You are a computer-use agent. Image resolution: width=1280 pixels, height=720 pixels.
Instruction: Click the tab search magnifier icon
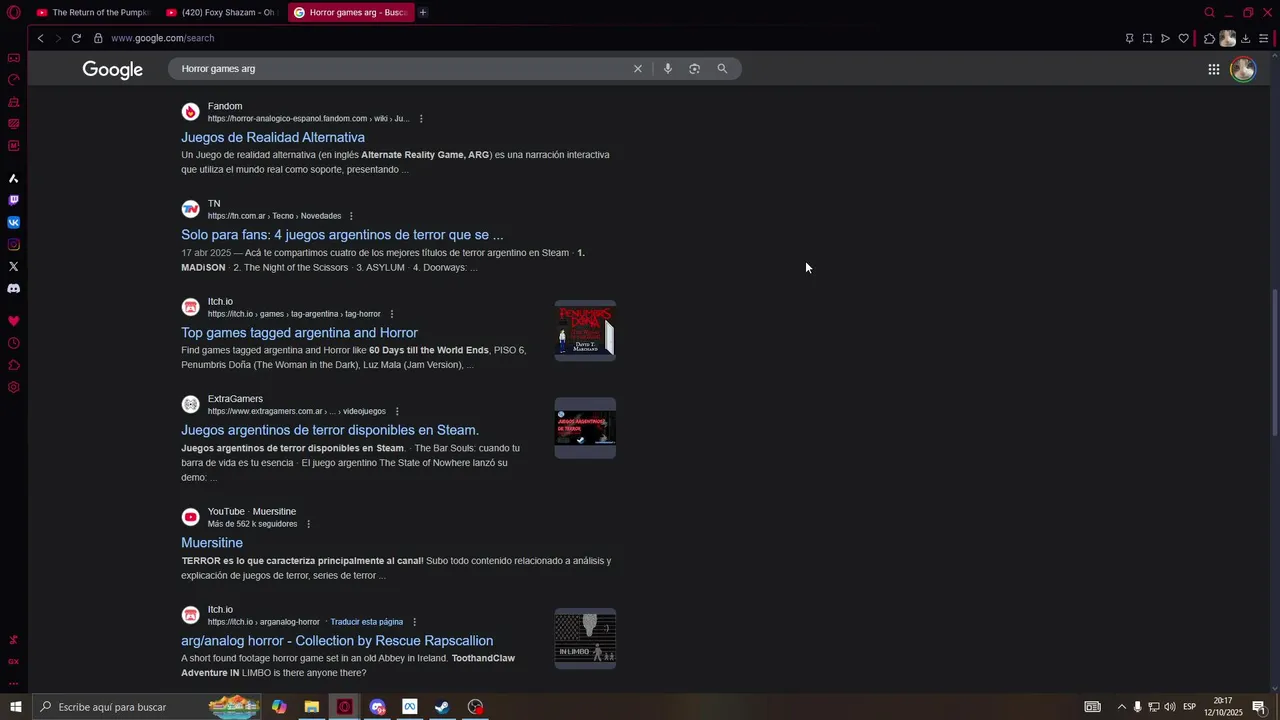coord(1209,12)
